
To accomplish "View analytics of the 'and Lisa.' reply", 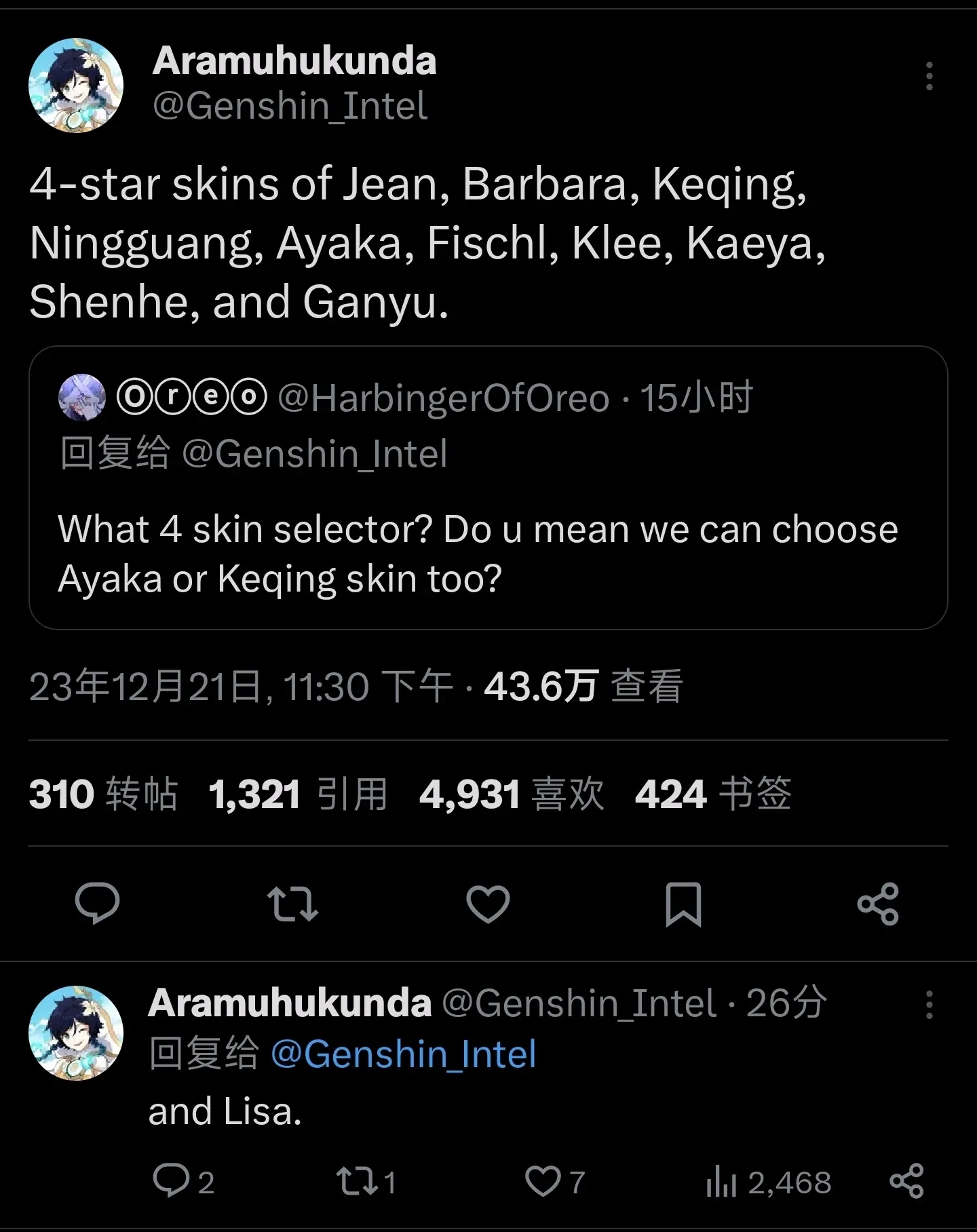I will pyautogui.click(x=722, y=1182).
